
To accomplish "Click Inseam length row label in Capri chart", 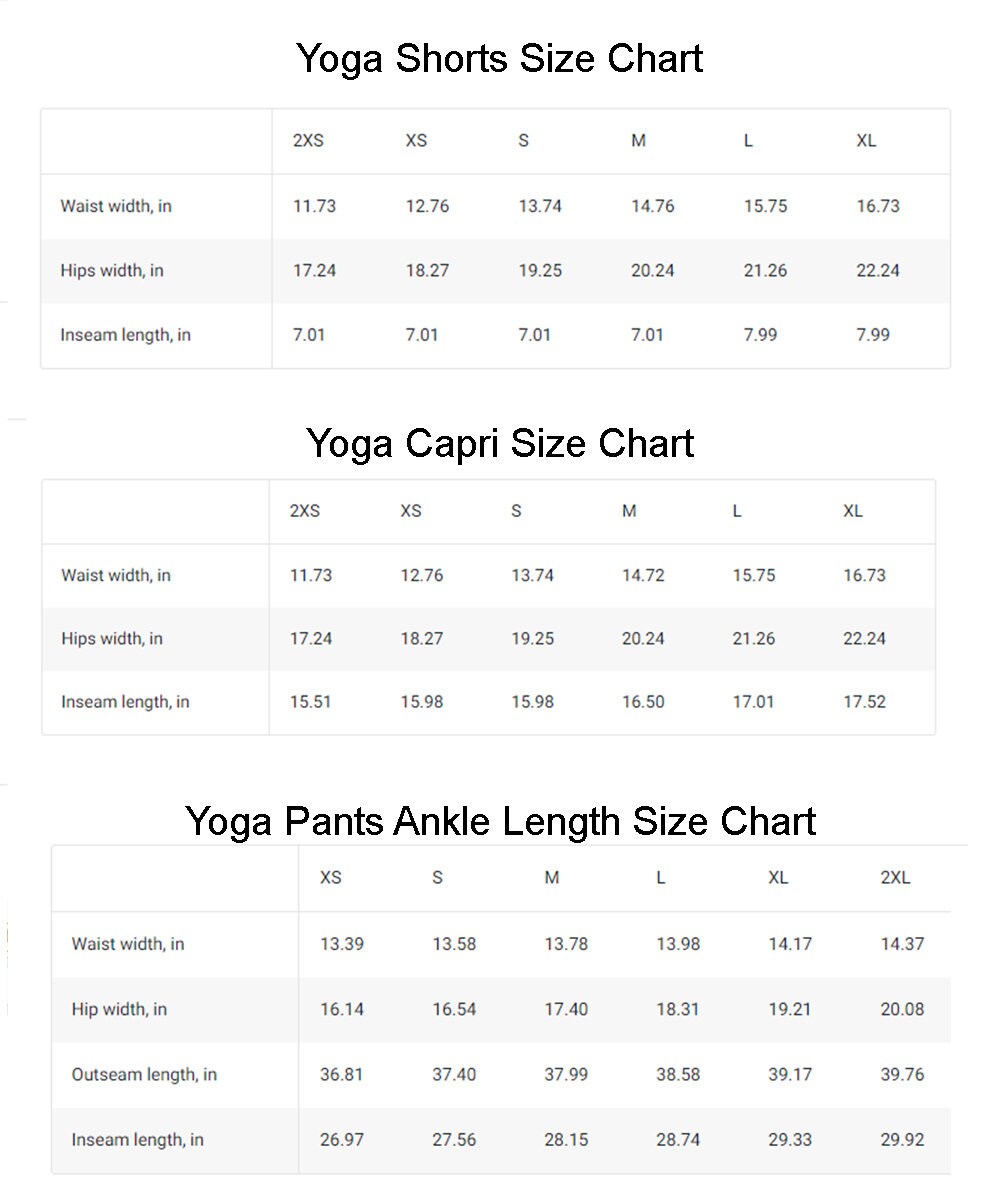I will [125, 702].
